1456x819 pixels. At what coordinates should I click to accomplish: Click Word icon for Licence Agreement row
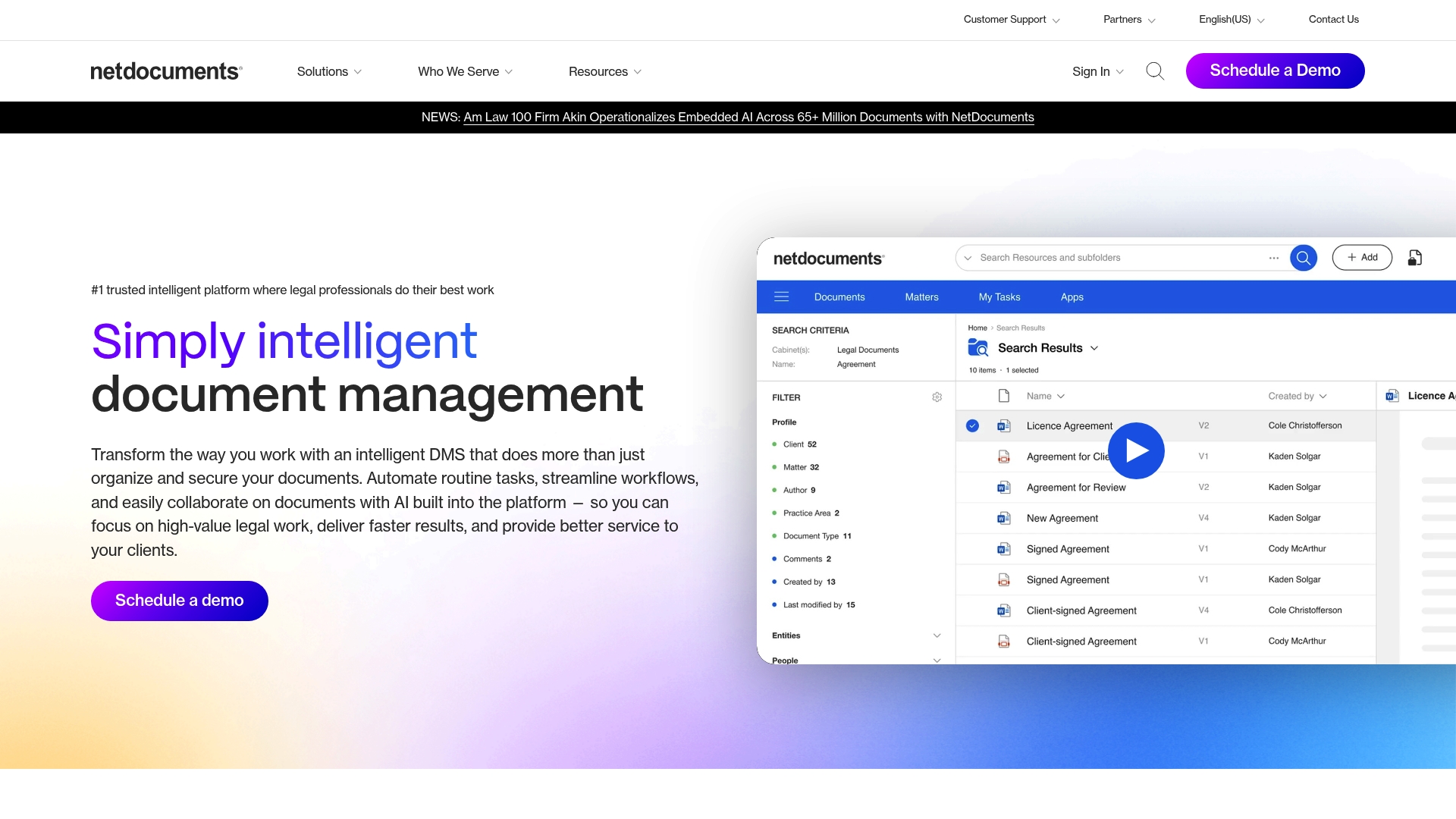tap(1003, 426)
